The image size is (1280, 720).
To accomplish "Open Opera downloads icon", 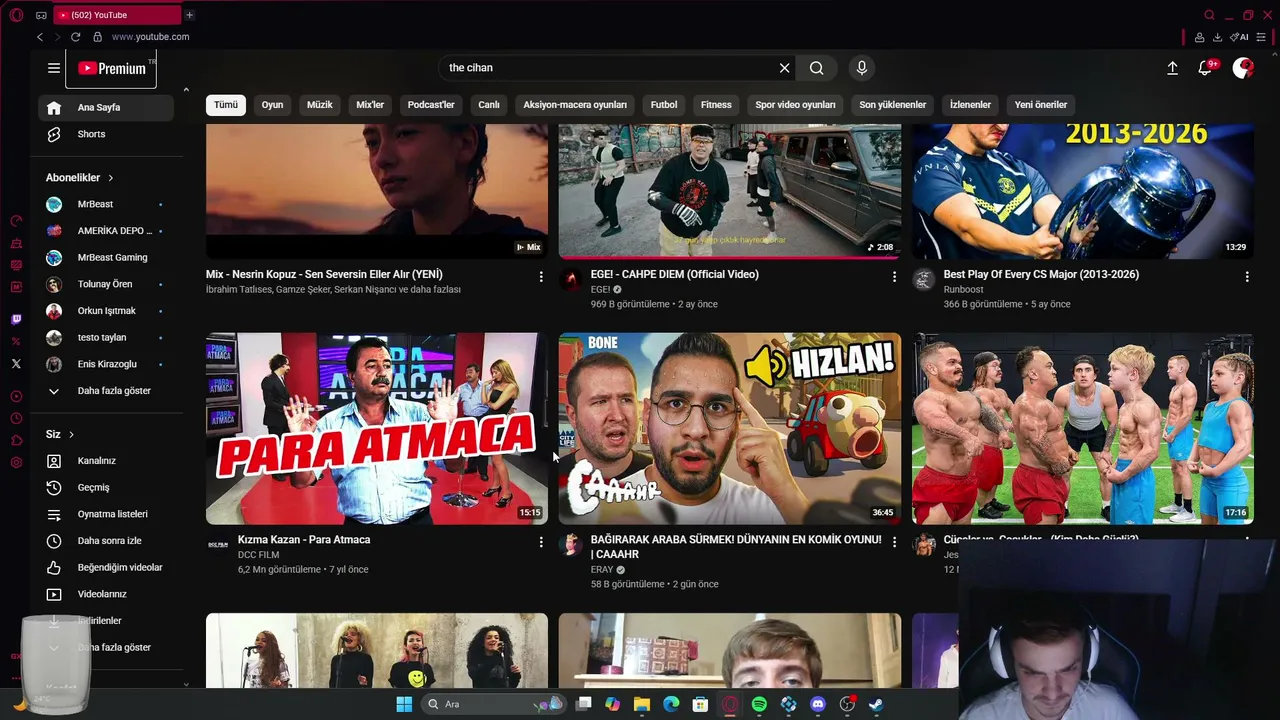I will pos(1217,37).
